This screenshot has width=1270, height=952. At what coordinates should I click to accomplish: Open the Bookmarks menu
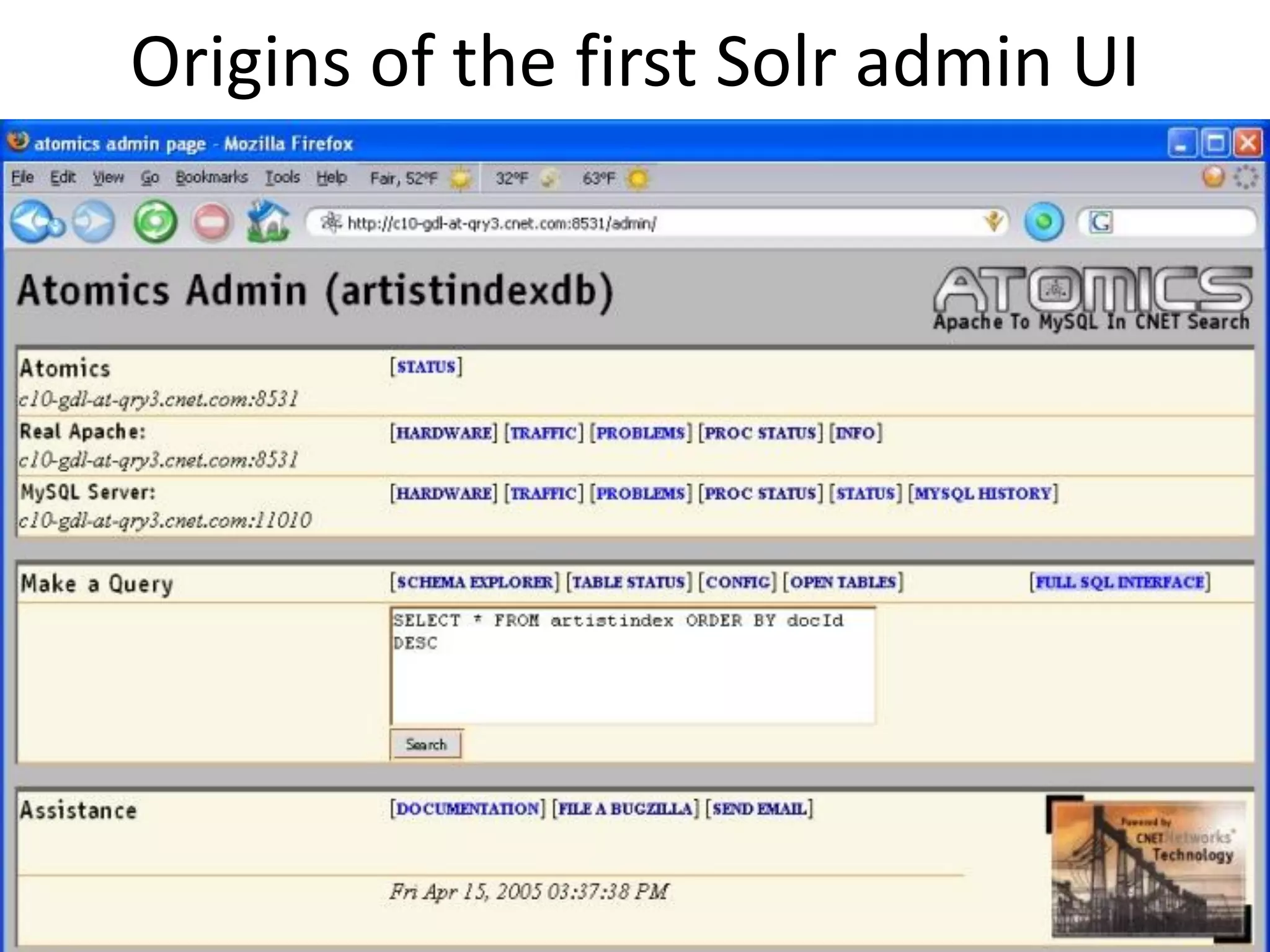tap(211, 178)
